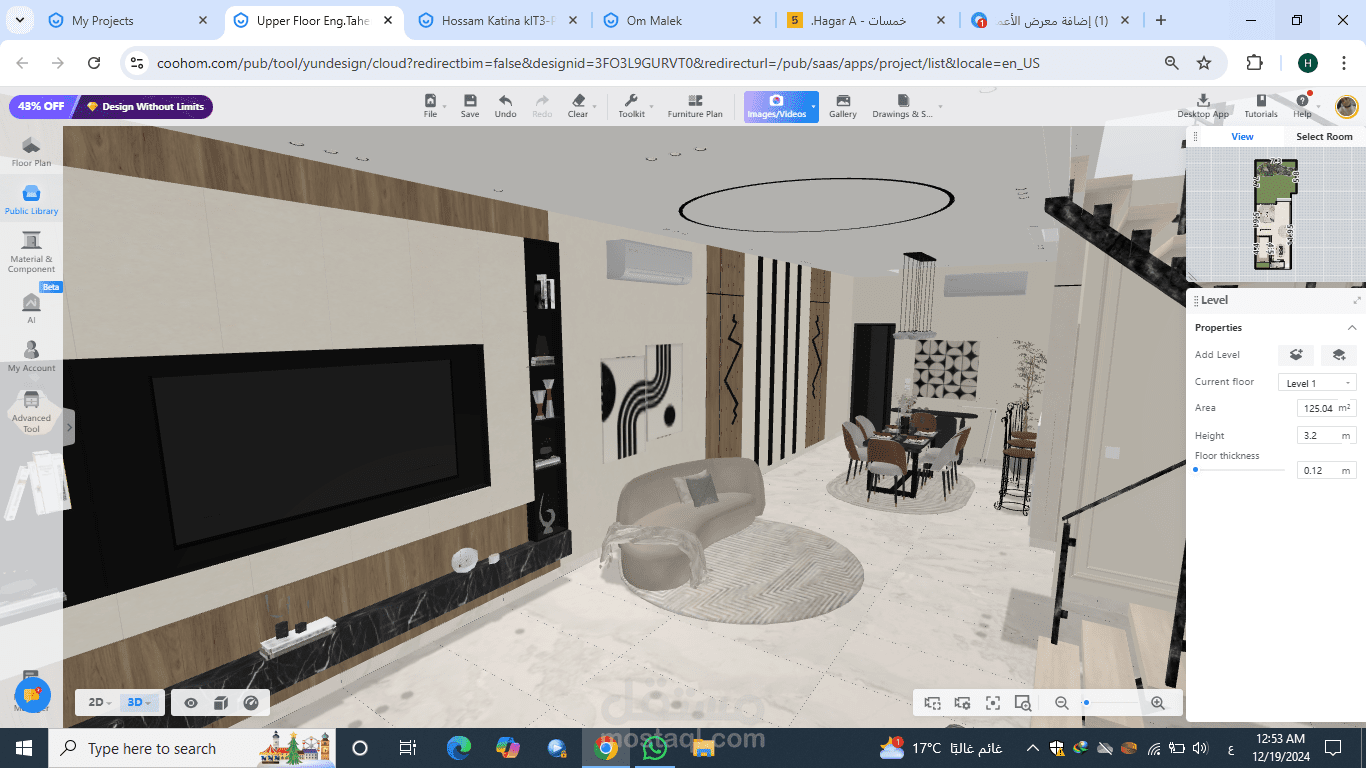This screenshot has width=1366, height=768.
Task: Click the fit-to-view focus icon
Action: point(992,703)
